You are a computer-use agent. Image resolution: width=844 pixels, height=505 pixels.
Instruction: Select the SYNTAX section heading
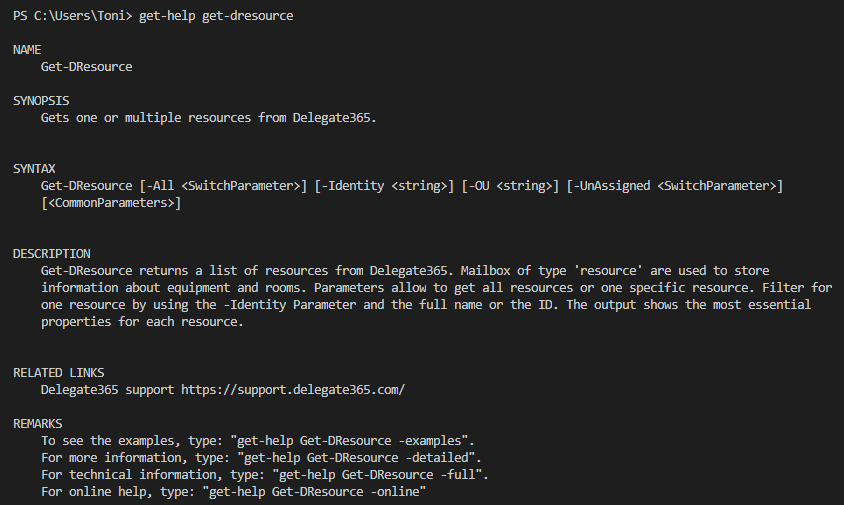[34, 169]
